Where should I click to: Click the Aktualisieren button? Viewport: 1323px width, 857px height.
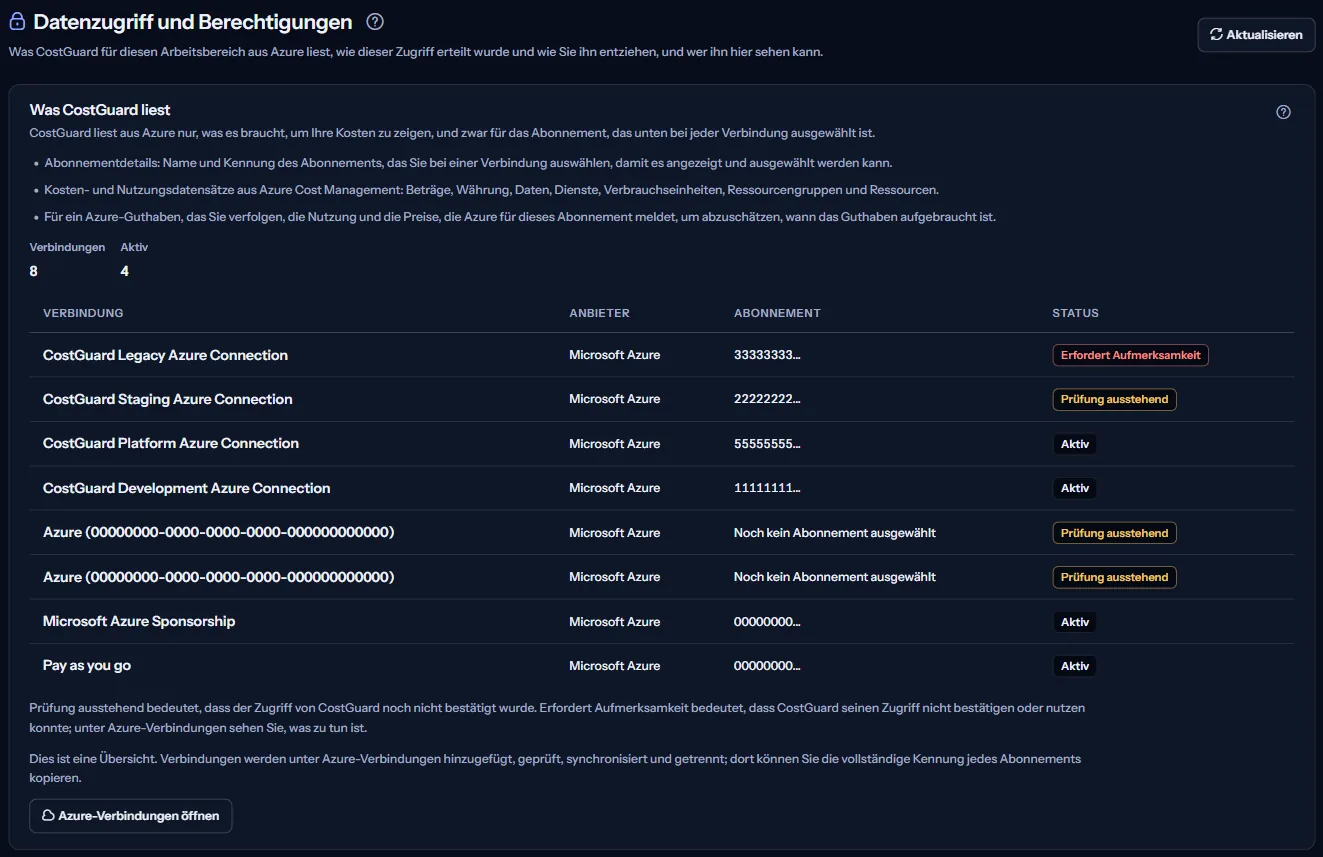coord(1256,34)
